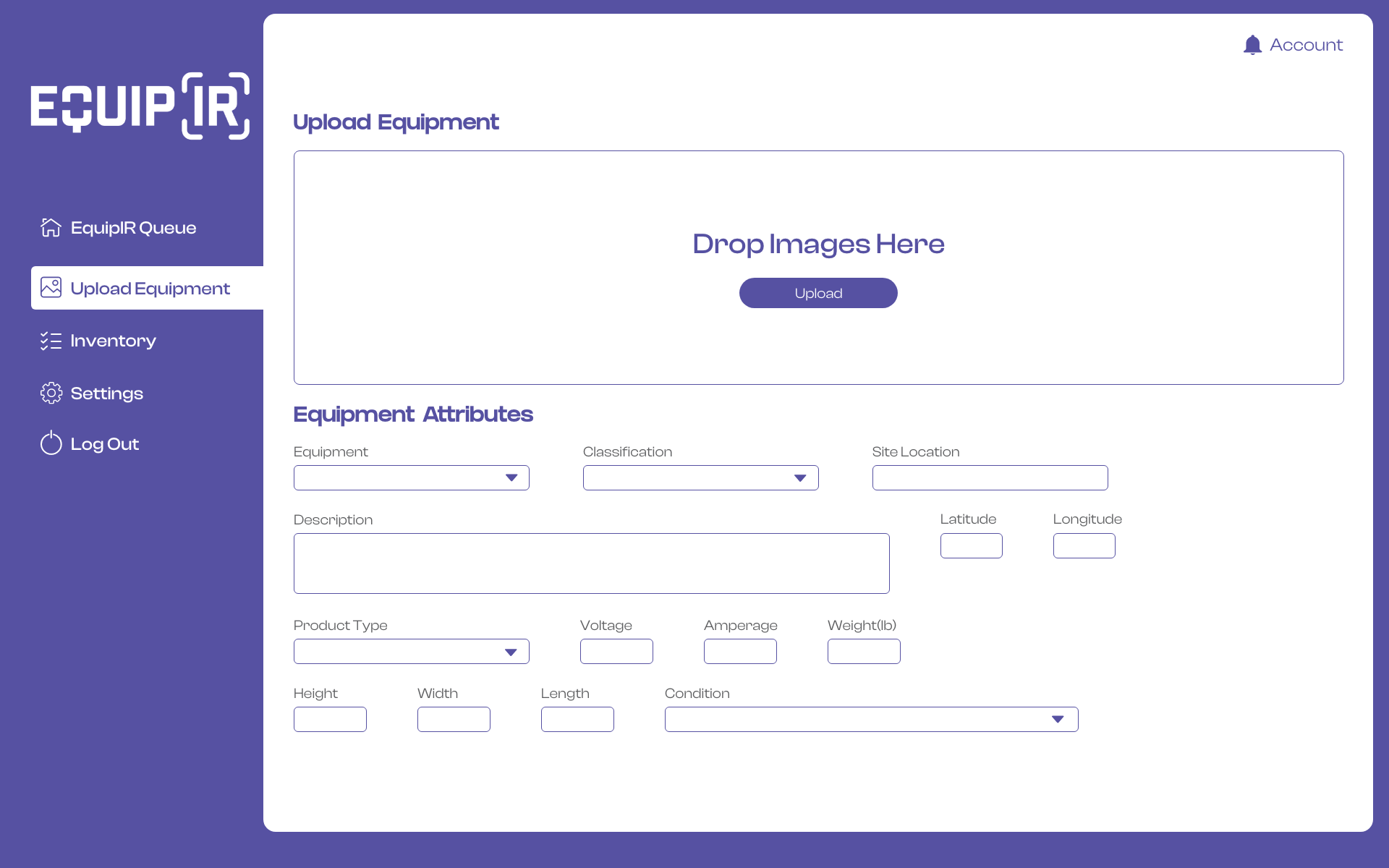Click the image icon beside Upload Equipment
Viewport: 1389px width, 868px height.
(51, 287)
